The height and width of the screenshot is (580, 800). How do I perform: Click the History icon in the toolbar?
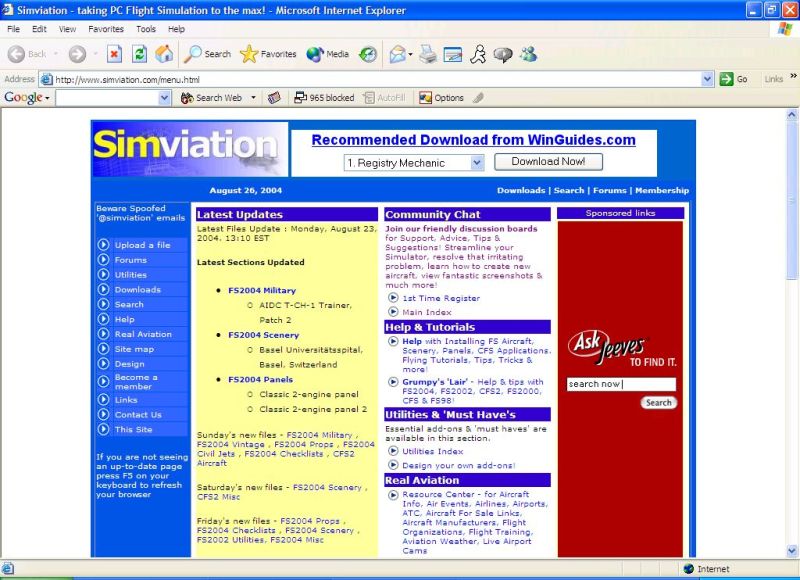click(368, 54)
